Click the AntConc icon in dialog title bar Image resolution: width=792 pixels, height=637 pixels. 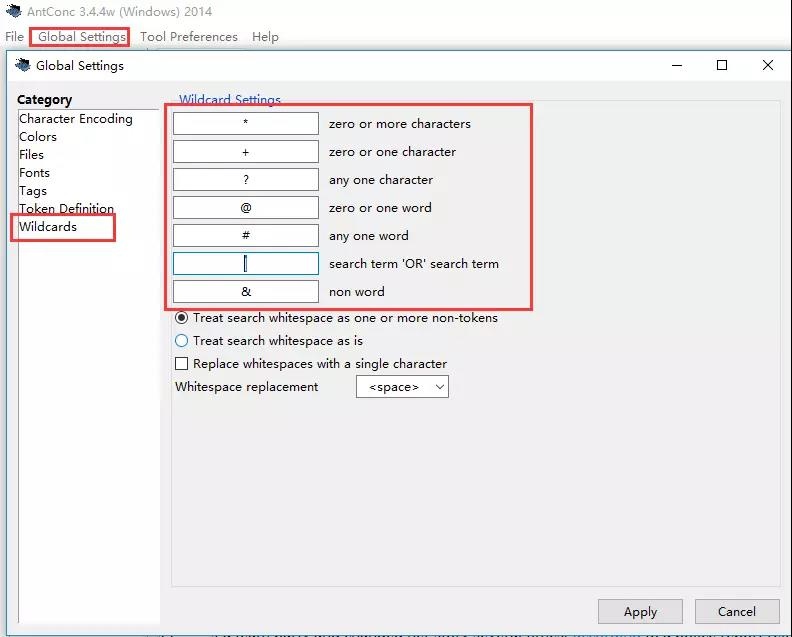(22, 65)
